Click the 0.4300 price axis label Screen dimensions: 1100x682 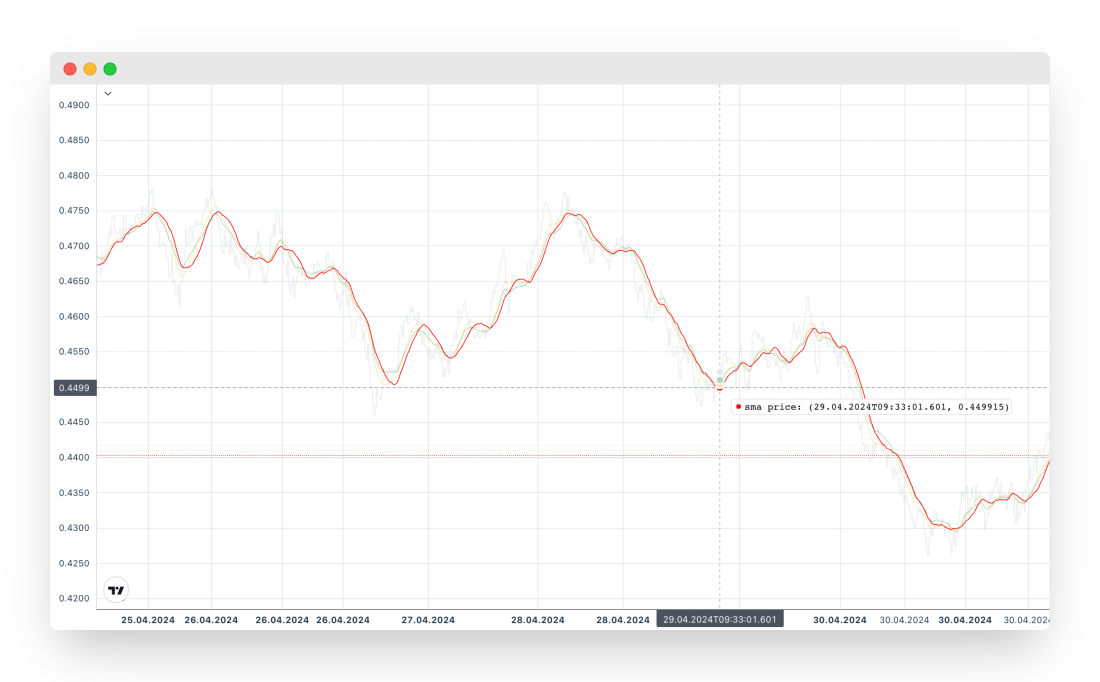click(x=75, y=528)
